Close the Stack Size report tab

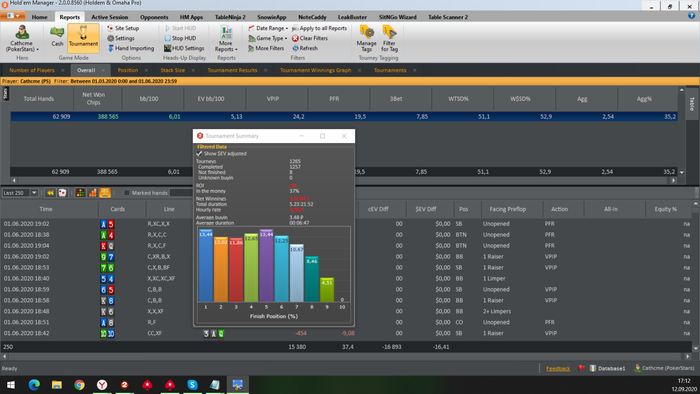point(193,70)
